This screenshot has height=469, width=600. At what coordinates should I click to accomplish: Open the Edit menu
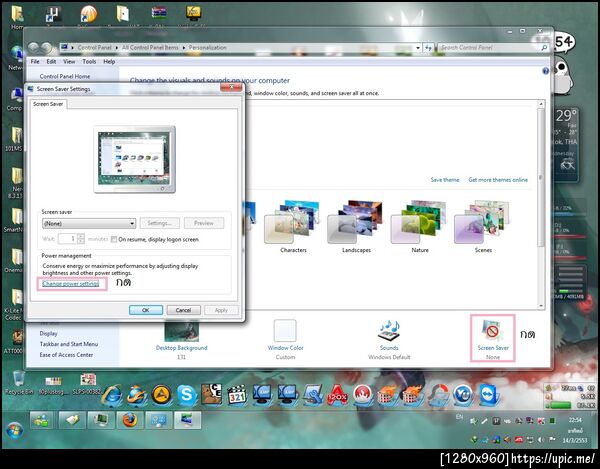point(51,62)
